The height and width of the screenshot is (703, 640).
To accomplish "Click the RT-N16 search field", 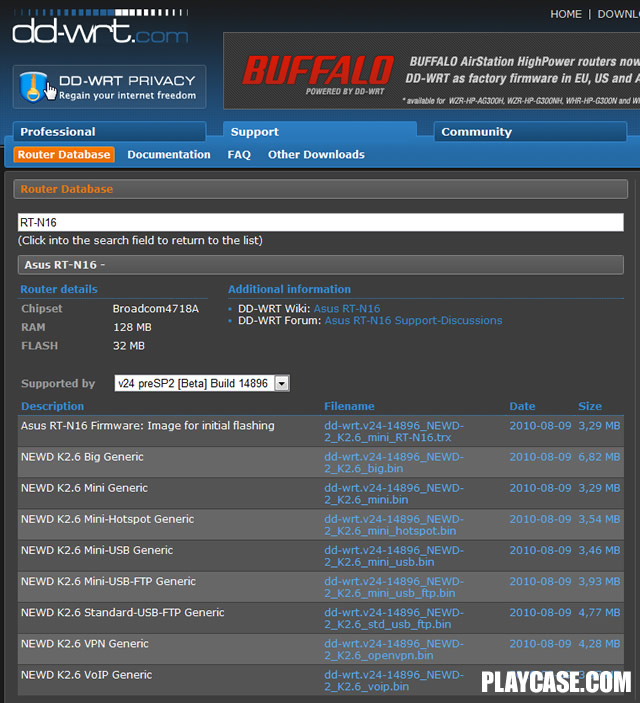I will tap(321, 222).
